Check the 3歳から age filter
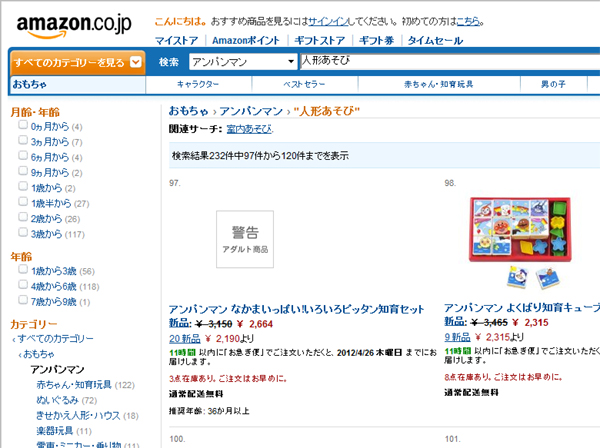Screen dimensions: 600x448 (x=23, y=232)
